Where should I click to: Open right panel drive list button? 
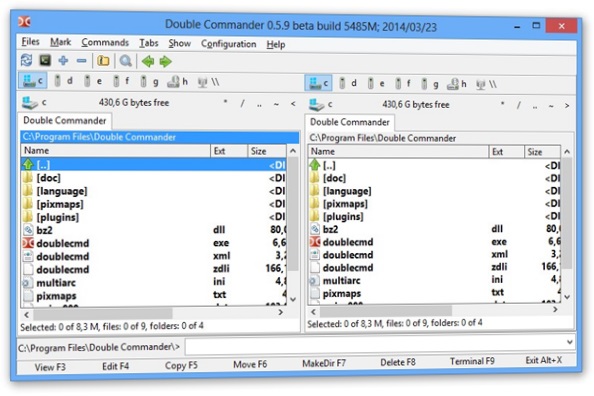pyautogui.click(x=321, y=104)
